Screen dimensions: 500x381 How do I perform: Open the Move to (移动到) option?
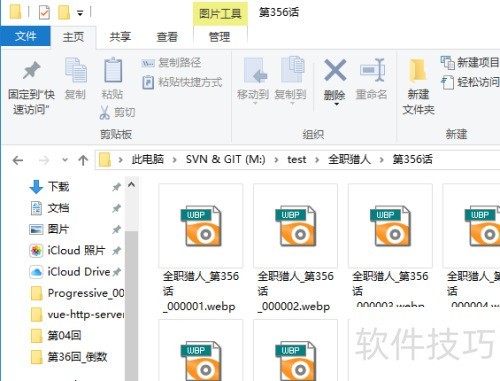[x=253, y=80]
